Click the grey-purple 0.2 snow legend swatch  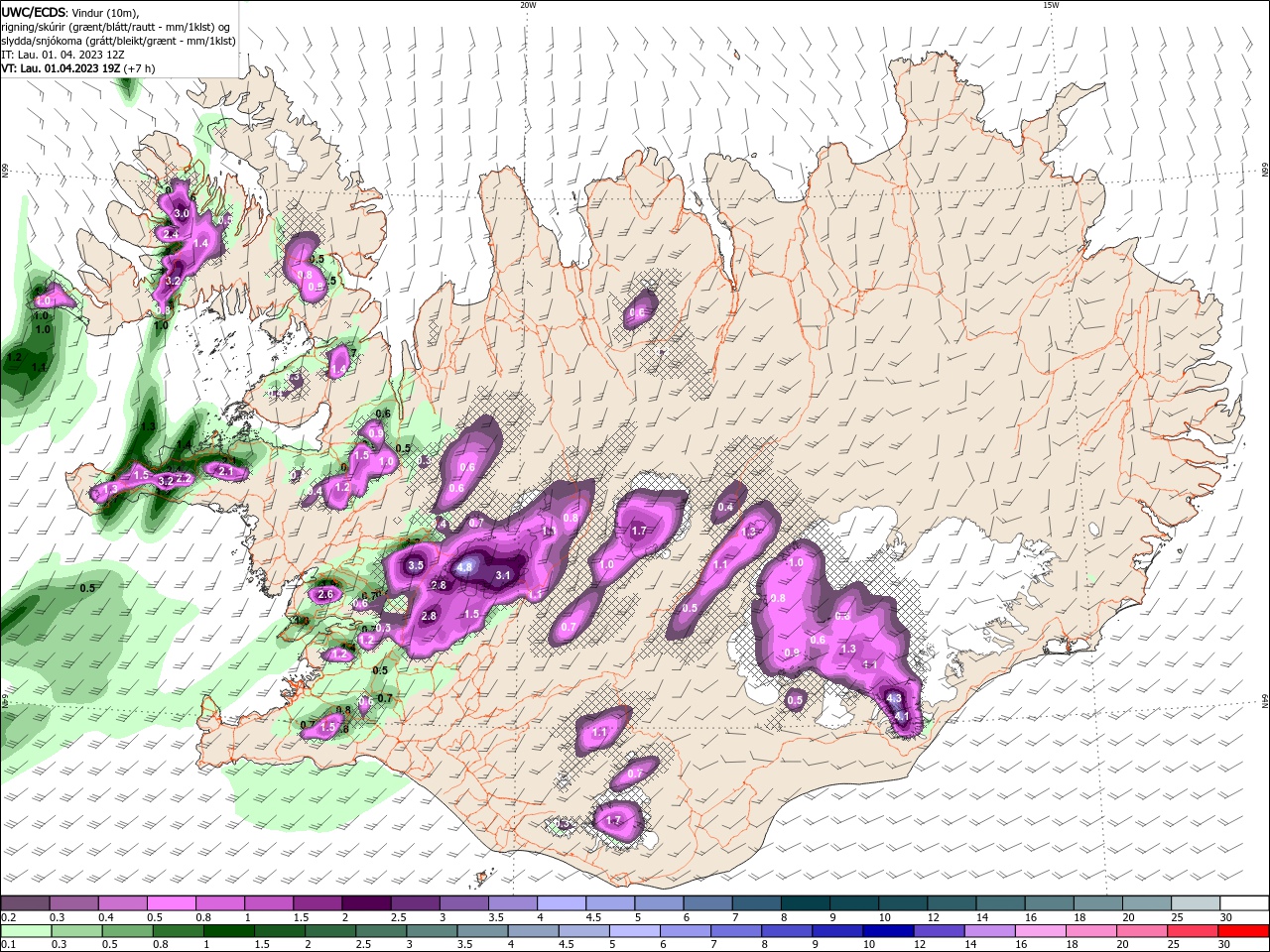click(x=25, y=903)
